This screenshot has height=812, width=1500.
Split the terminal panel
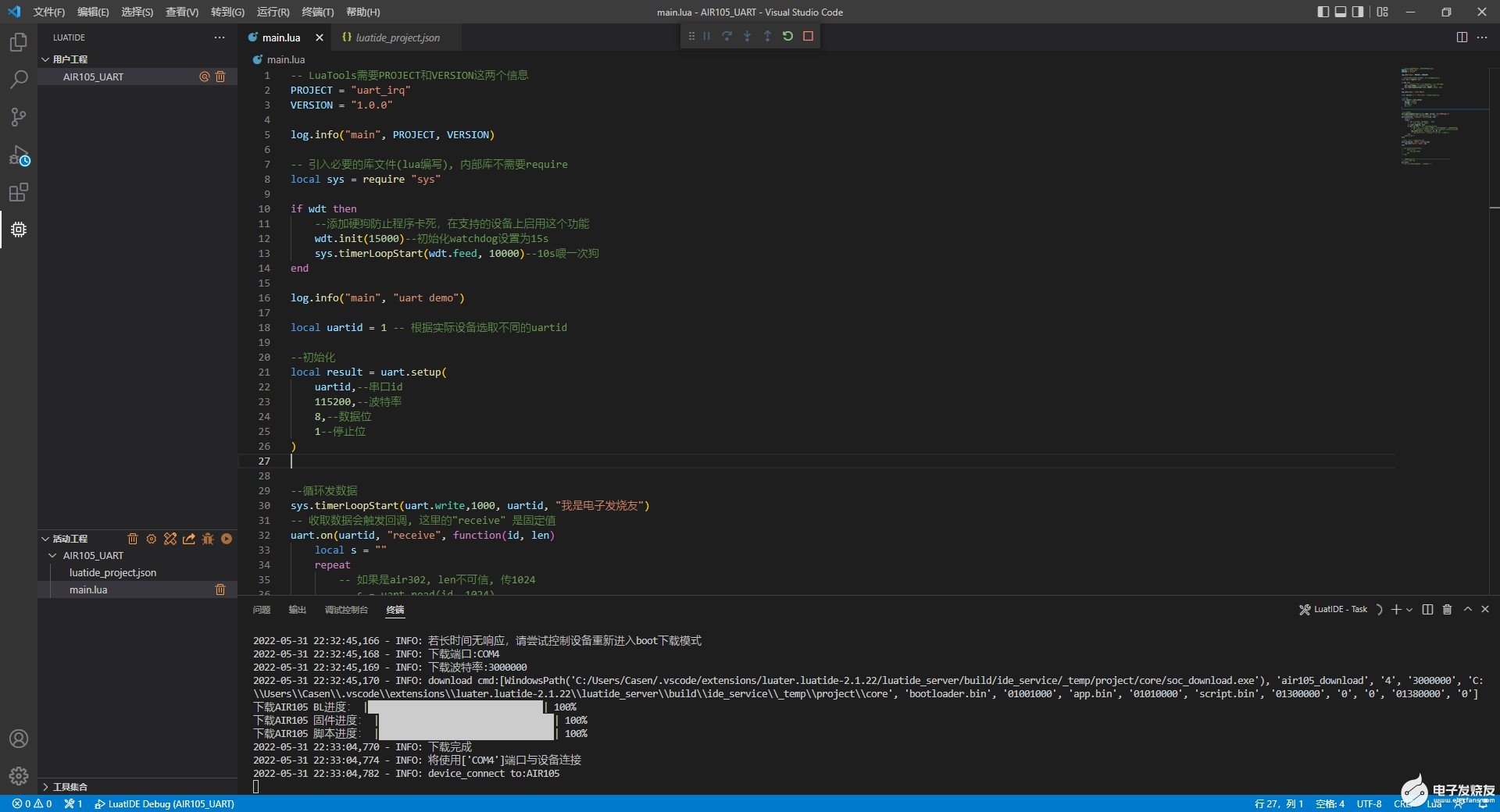tap(1427, 609)
